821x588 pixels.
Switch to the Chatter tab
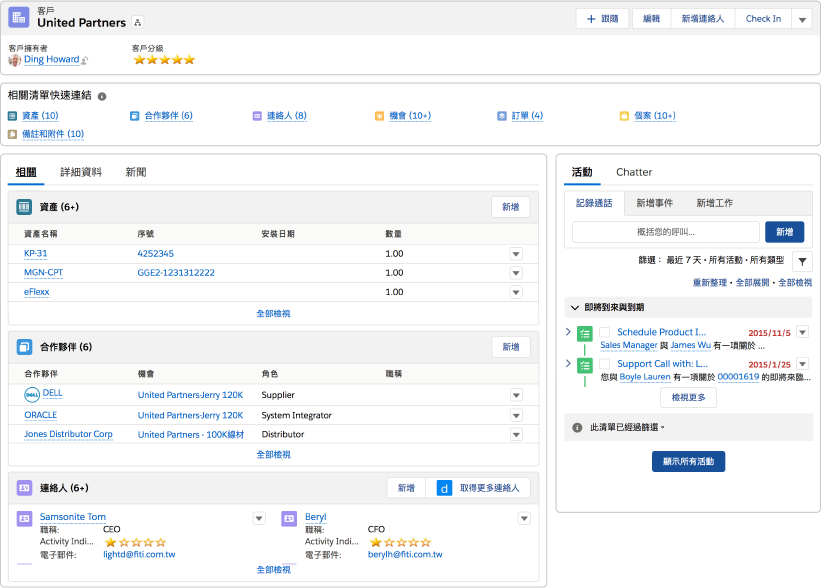634,172
